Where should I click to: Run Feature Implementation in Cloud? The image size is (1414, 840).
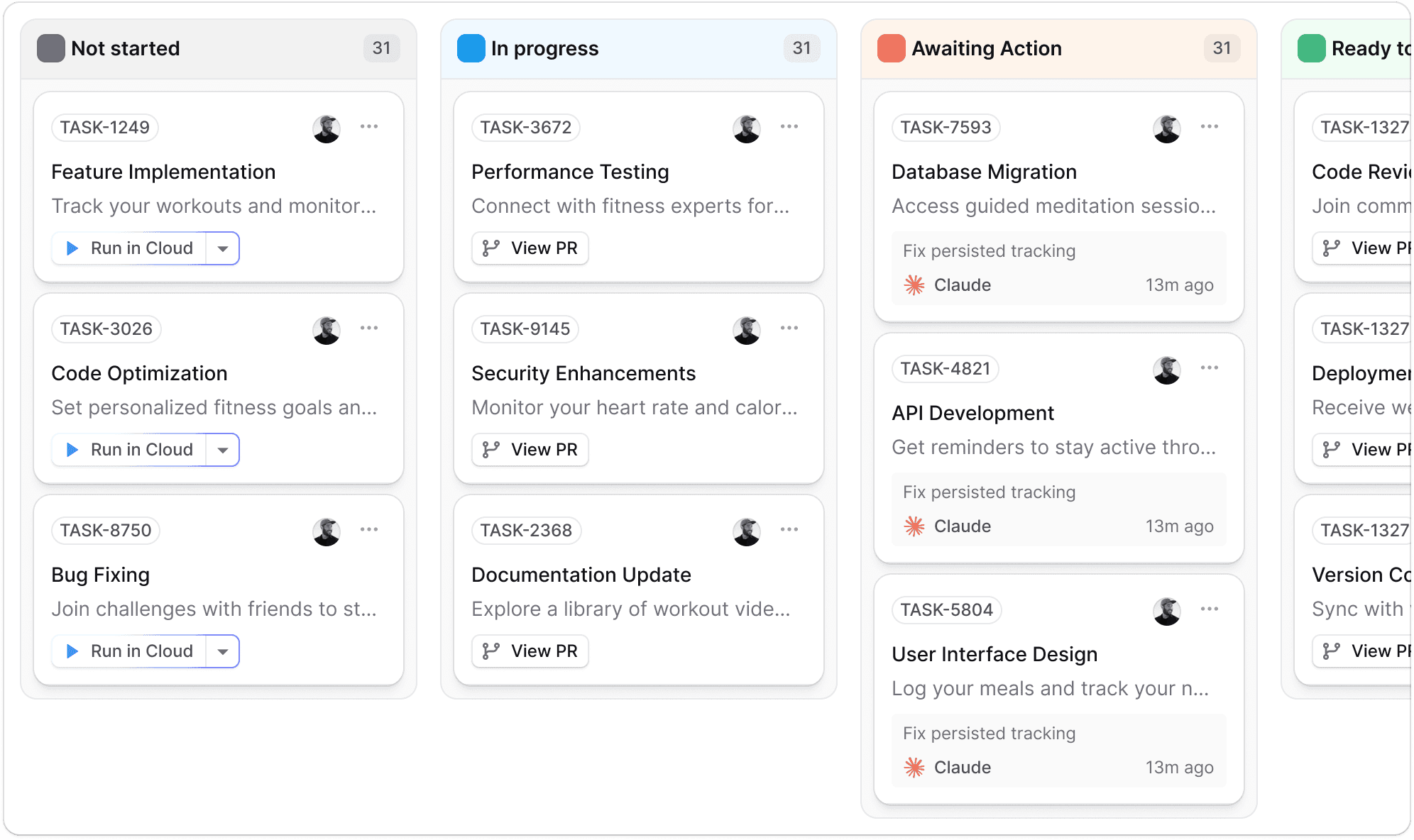131,248
